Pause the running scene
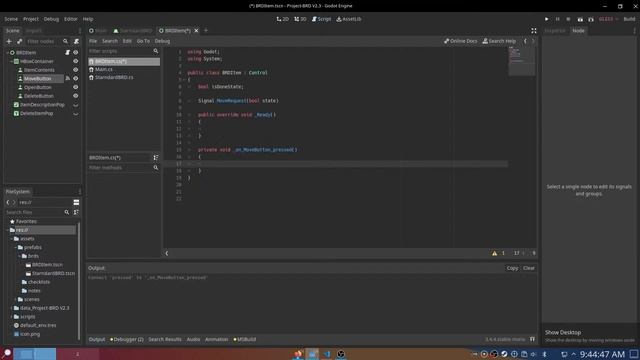640x360 pixels. click(x=558, y=19)
